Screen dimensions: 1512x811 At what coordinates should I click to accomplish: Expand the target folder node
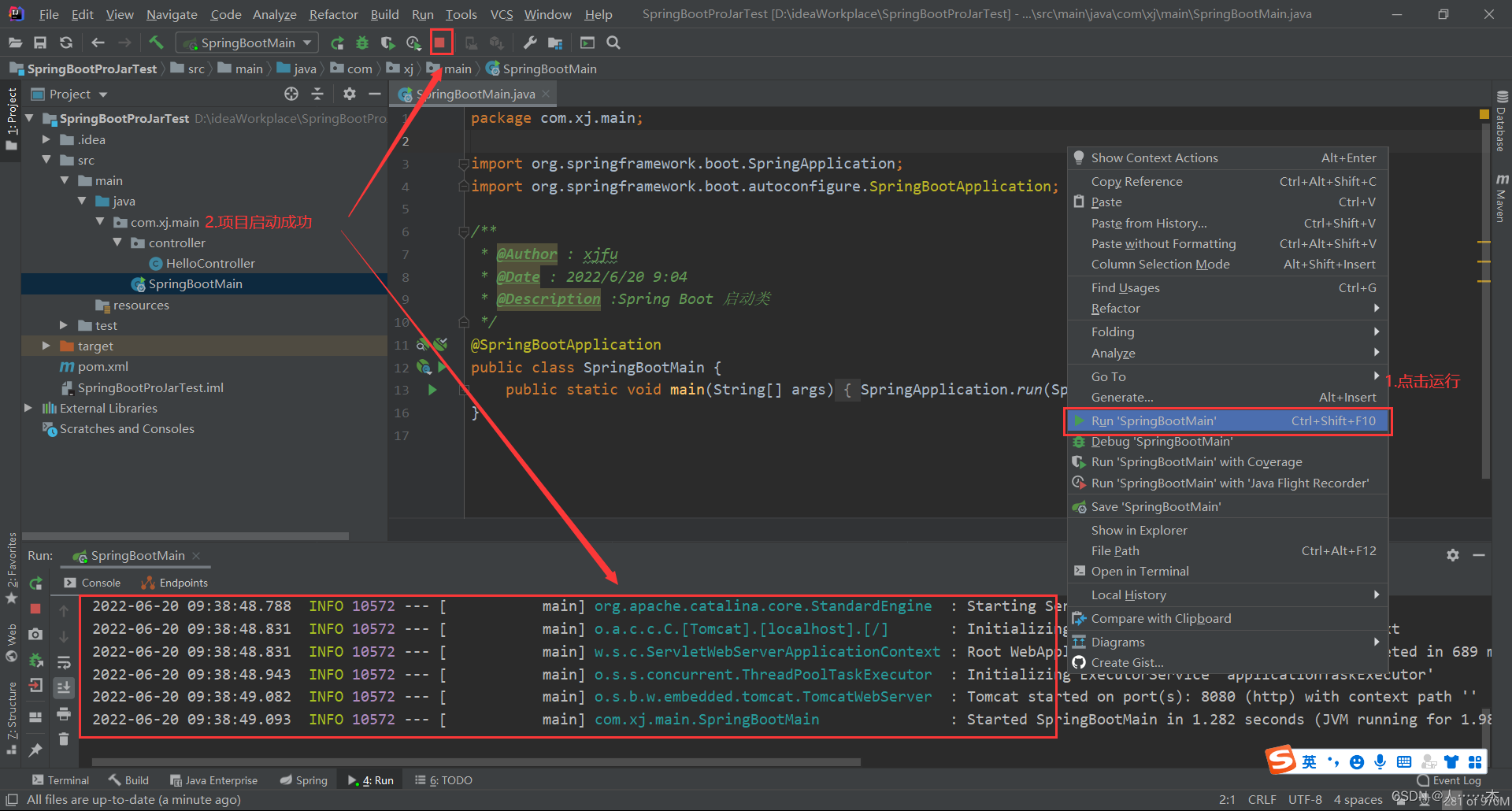click(x=46, y=346)
